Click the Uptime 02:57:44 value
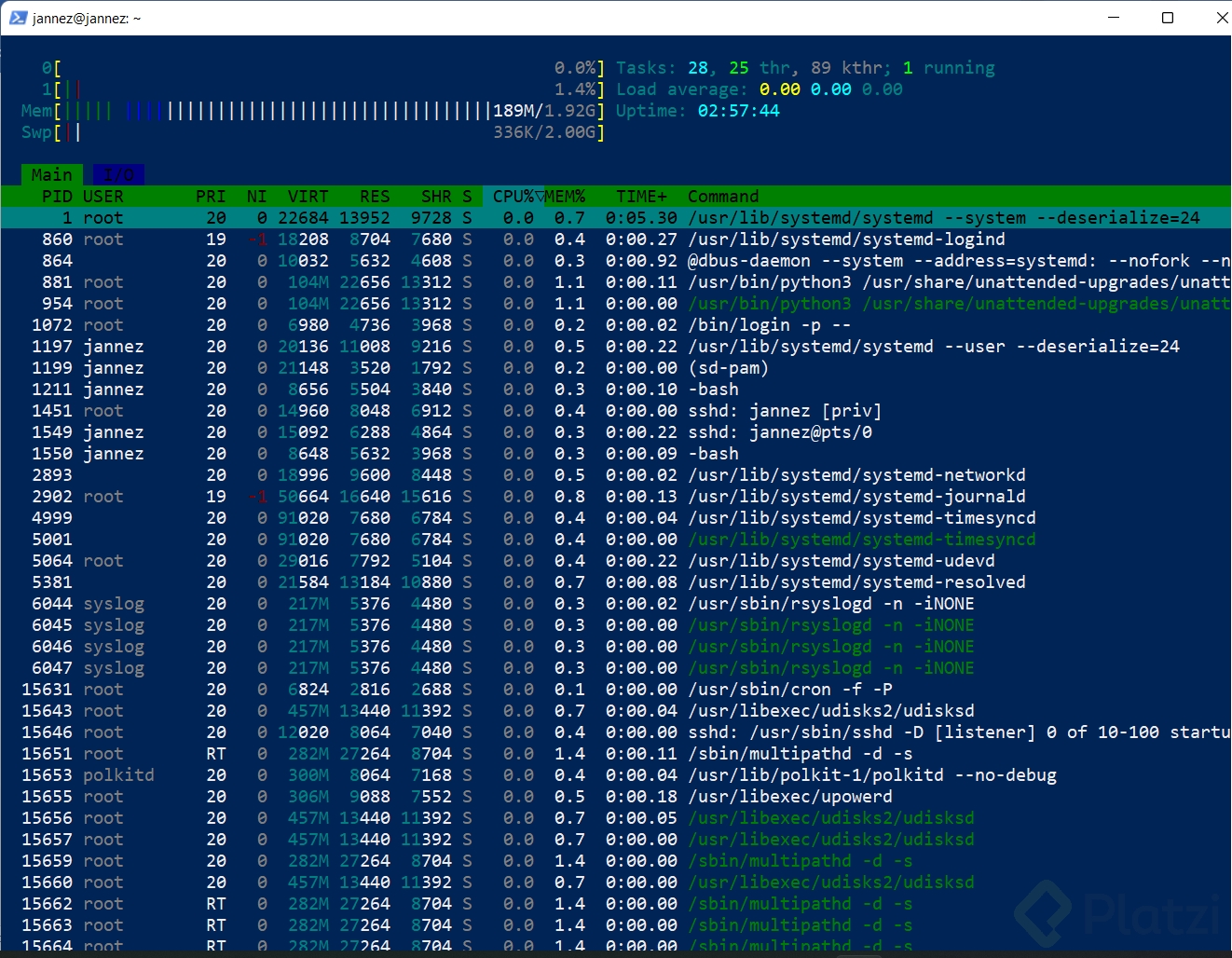Viewport: 1232px width, 958px height. pyautogui.click(x=739, y=111)
